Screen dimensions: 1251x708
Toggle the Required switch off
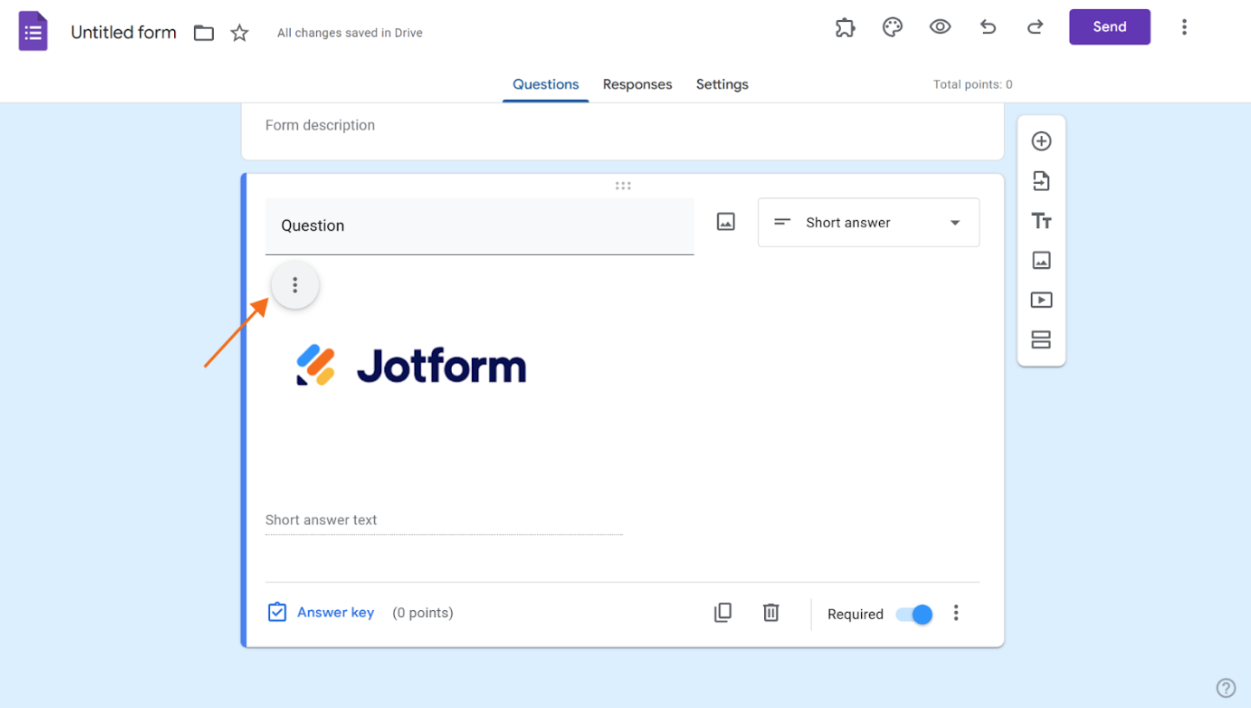(x=914, y=614)
